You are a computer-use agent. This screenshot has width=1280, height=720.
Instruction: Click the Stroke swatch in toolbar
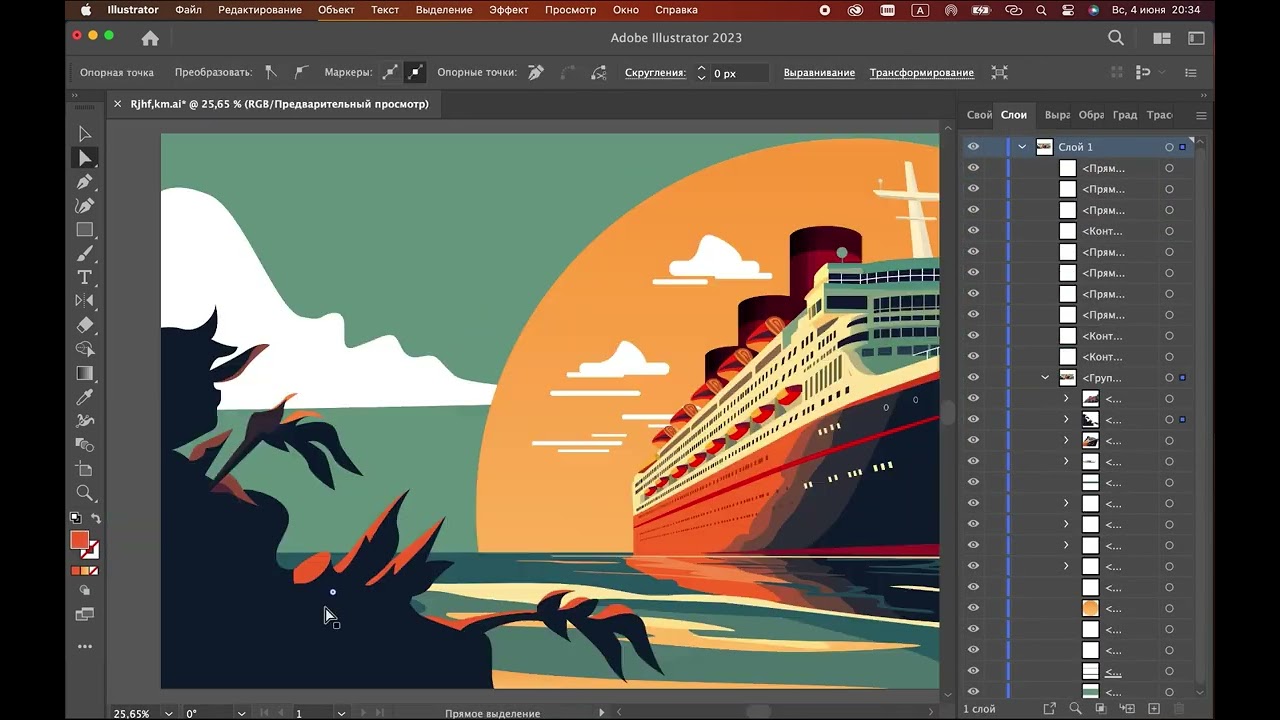(x=92, y=551)
